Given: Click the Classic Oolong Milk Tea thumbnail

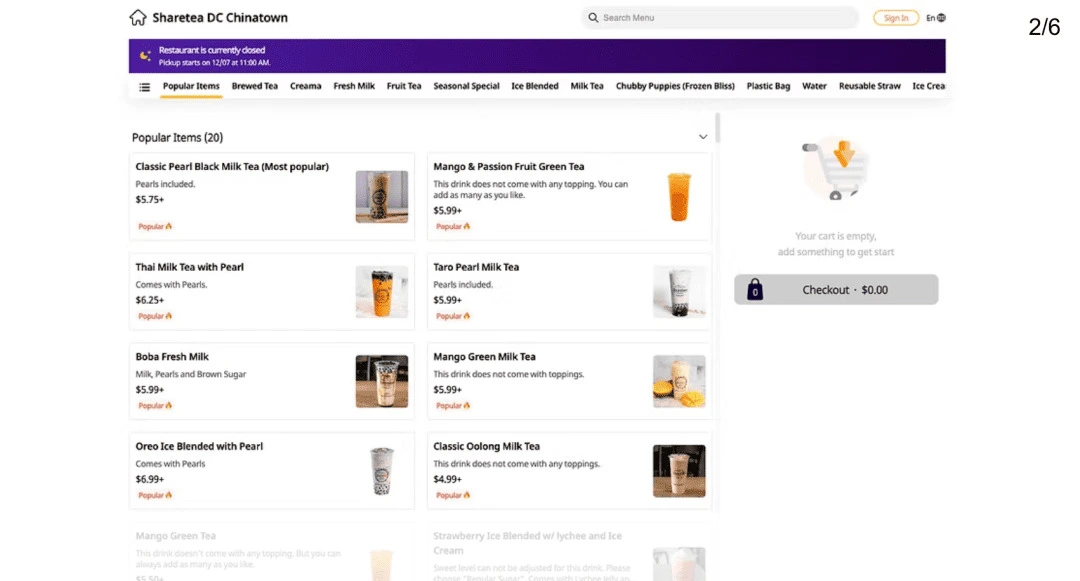Looking at the screenshot, I should click(x=678, y=471).
